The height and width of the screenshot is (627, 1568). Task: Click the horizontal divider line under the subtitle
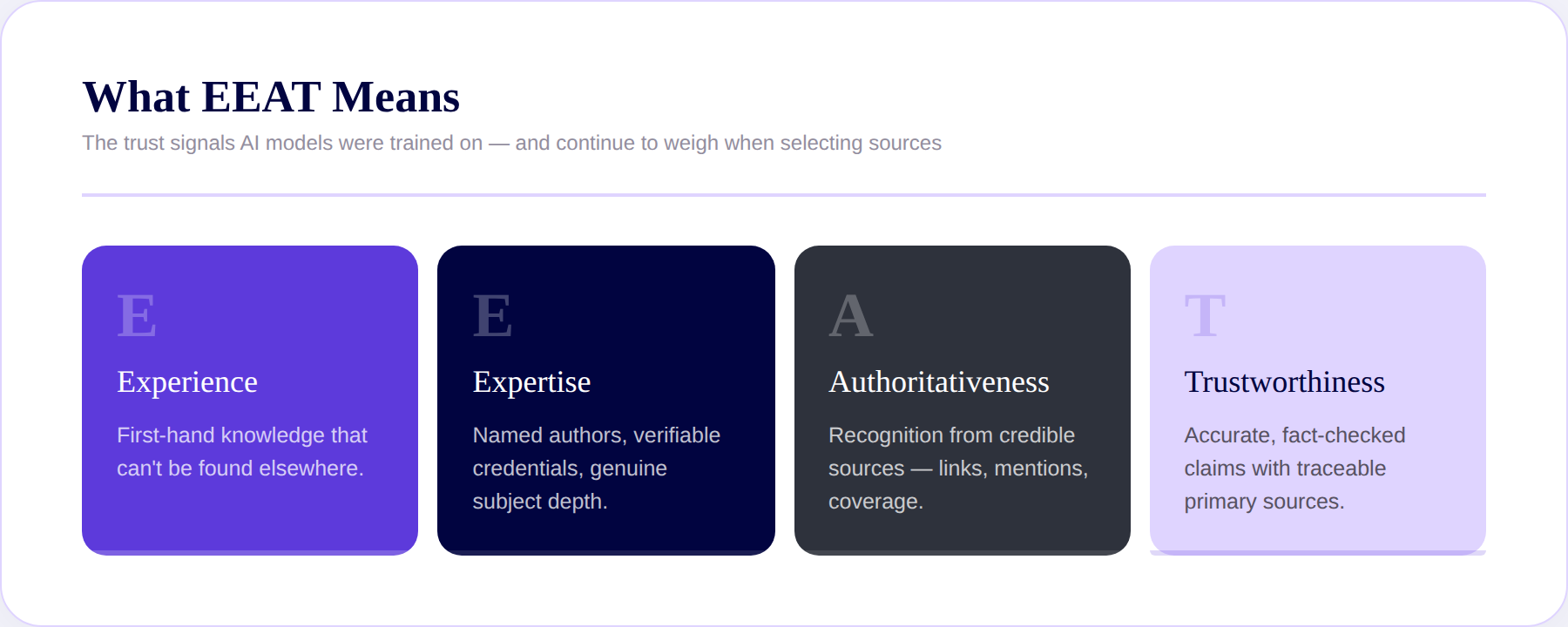point(784,195)
